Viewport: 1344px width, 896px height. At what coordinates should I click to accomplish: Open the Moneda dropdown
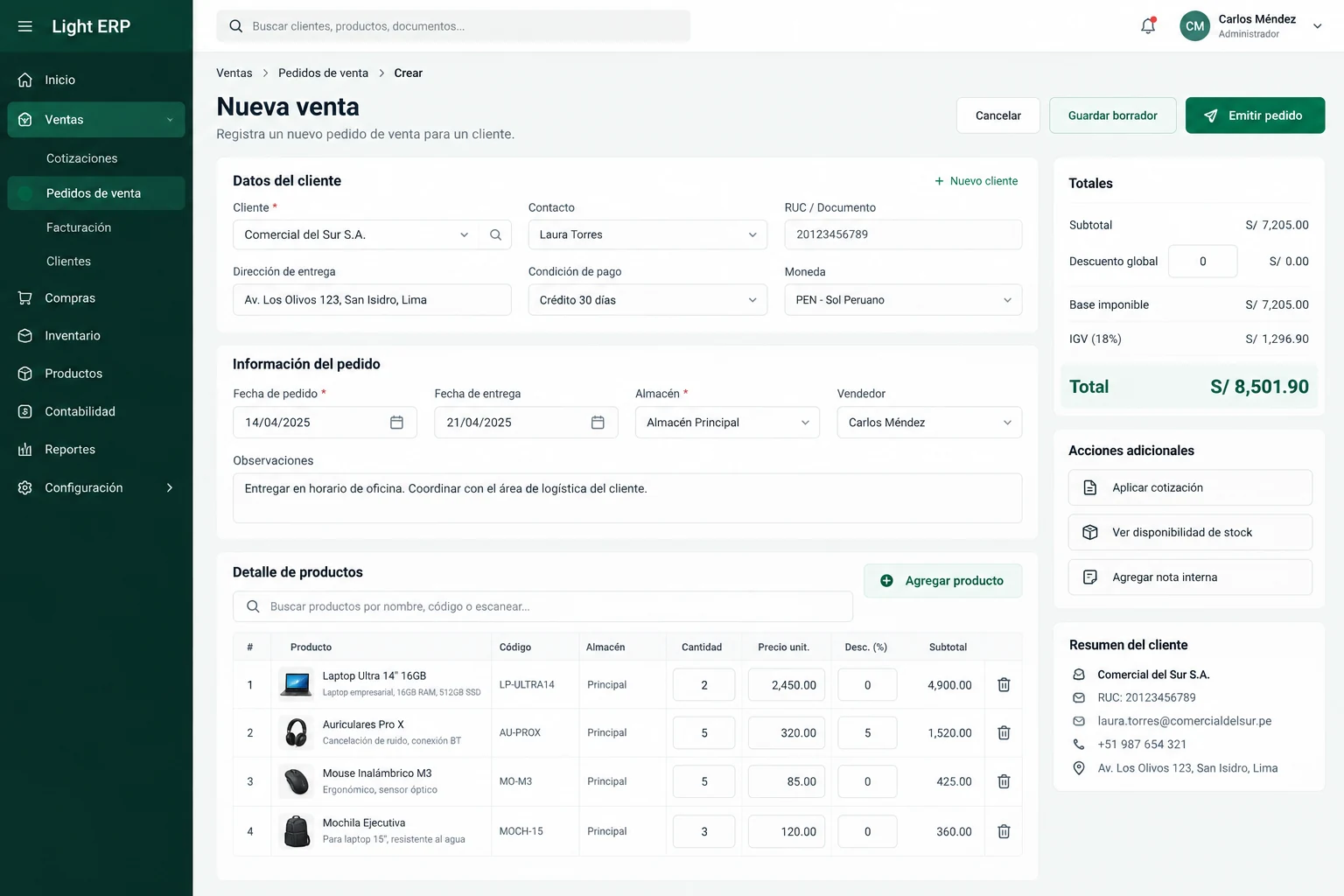coord(903,300)
